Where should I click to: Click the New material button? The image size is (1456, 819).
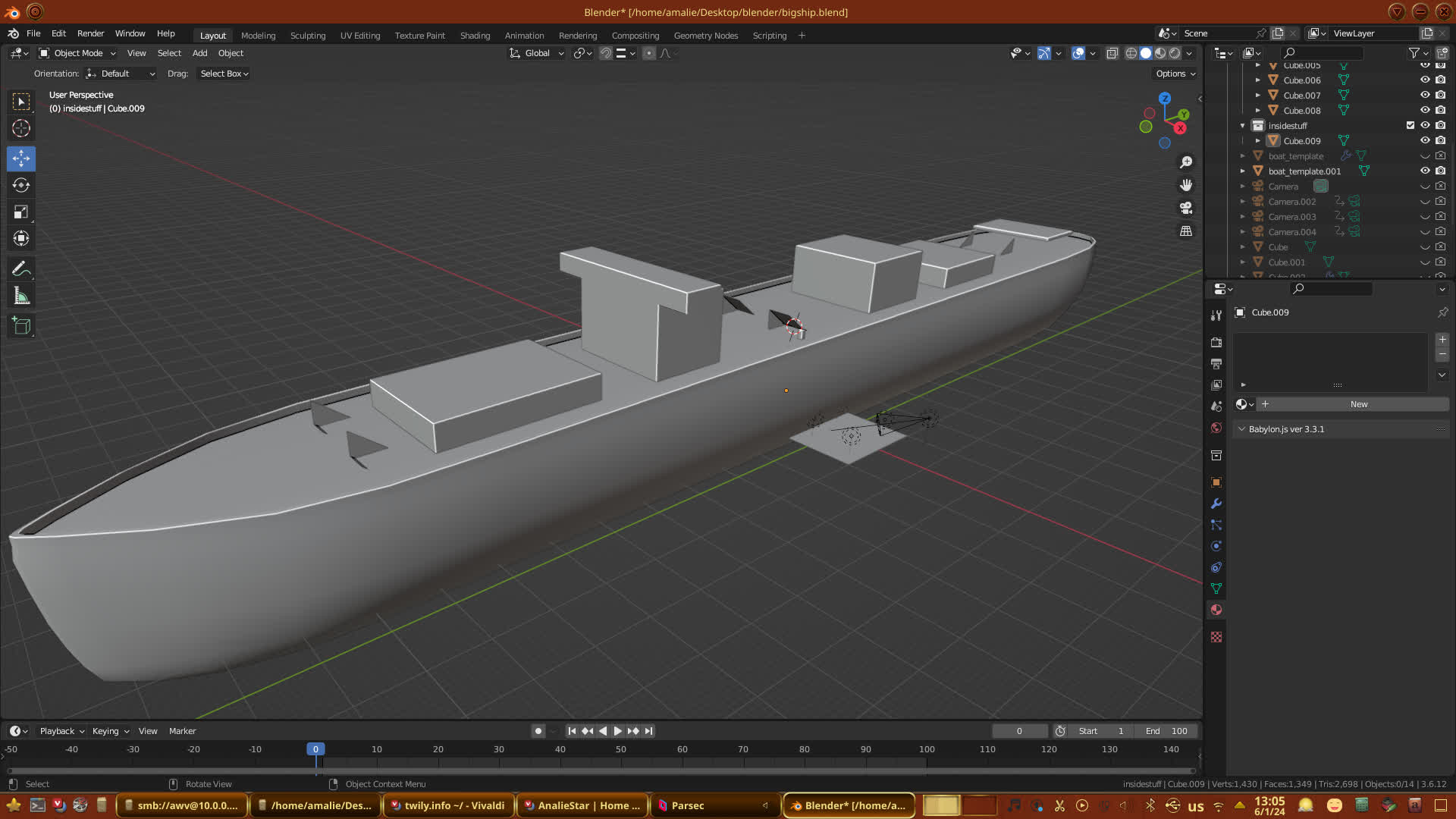(1358, 404)
